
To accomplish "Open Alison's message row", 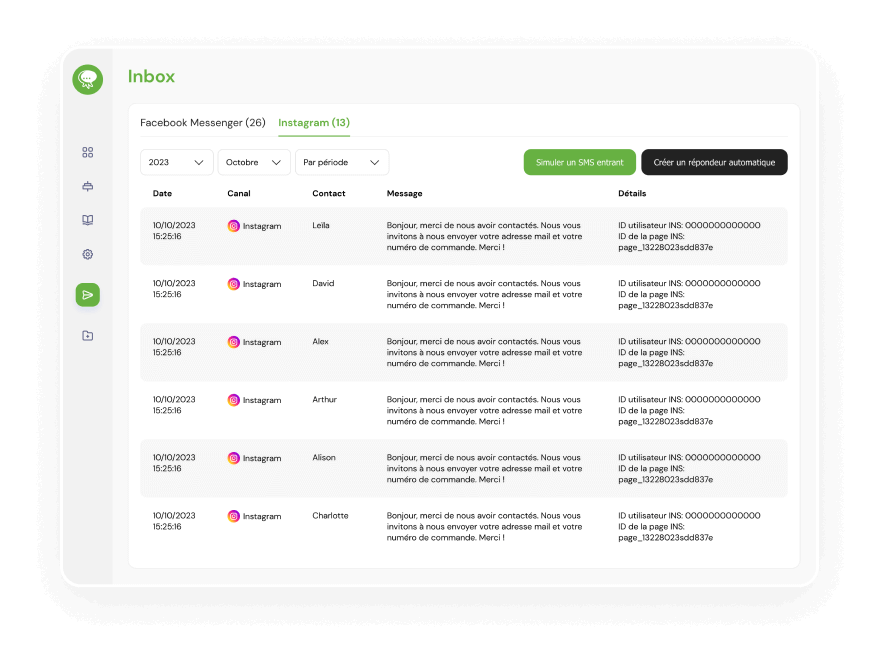I will tap(464, 469).
